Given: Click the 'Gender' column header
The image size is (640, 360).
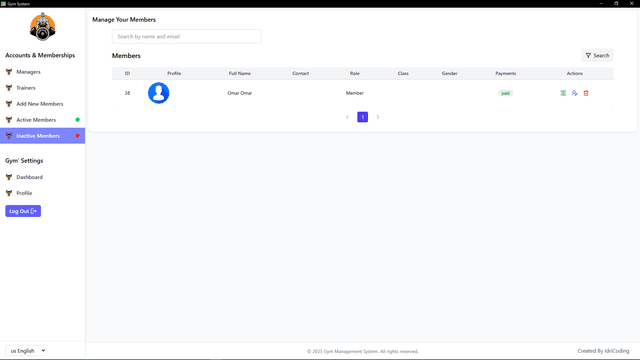Looking at the screenshot, I should click(x=449, y=73).
